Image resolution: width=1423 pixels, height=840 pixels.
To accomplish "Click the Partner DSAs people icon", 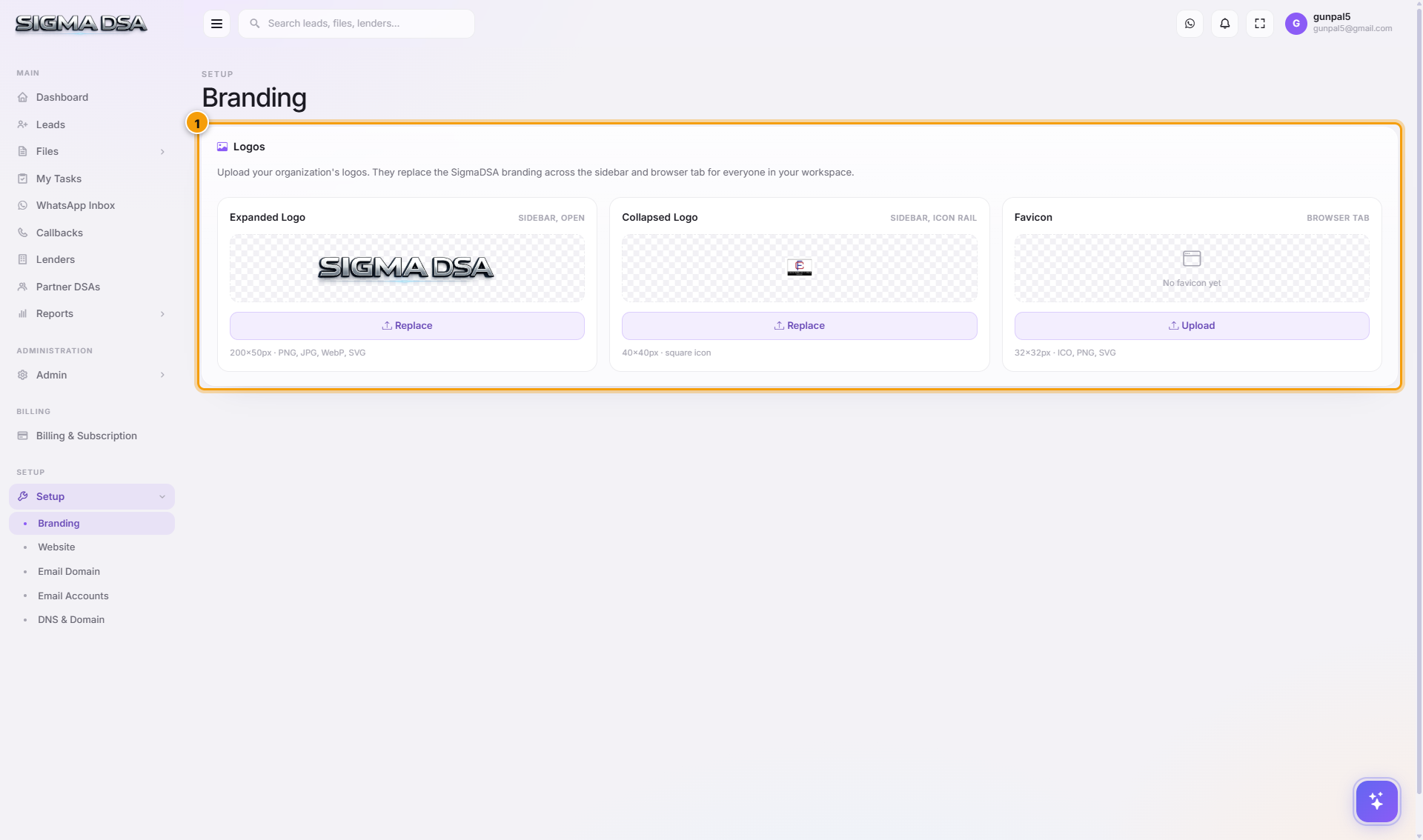I will pos(23,287).
